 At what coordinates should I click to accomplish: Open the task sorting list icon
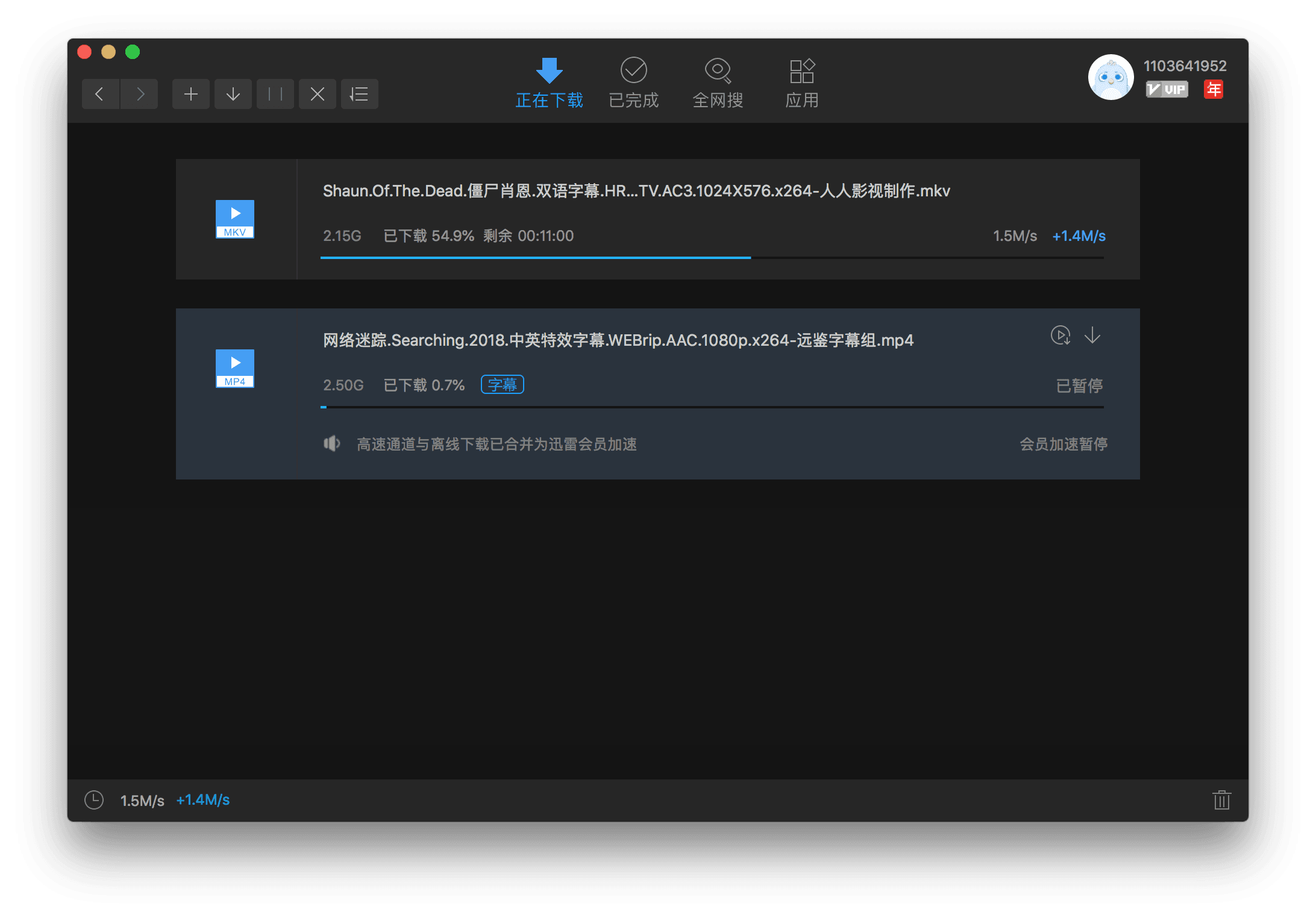[x=359, y=94]
